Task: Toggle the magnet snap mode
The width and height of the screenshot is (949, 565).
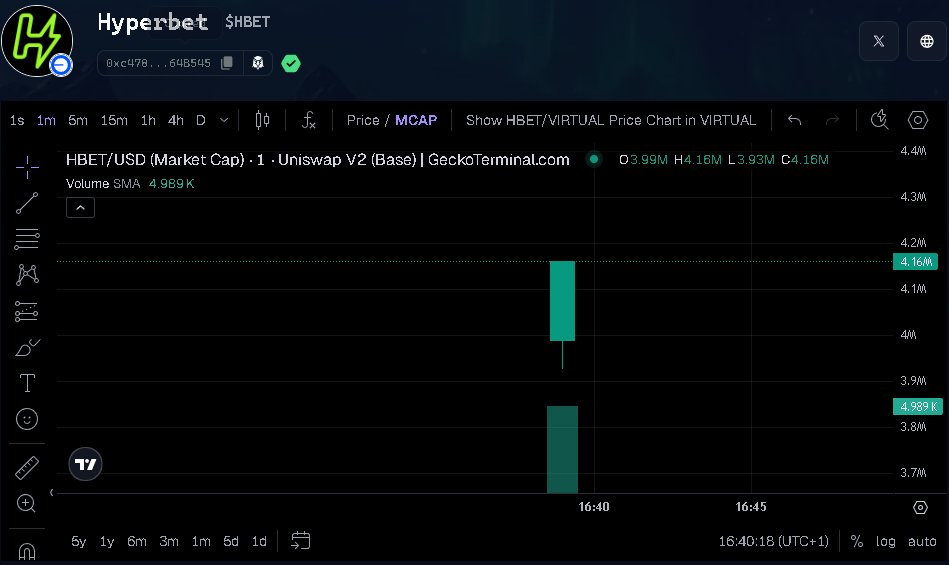Action: pos(27,550)
